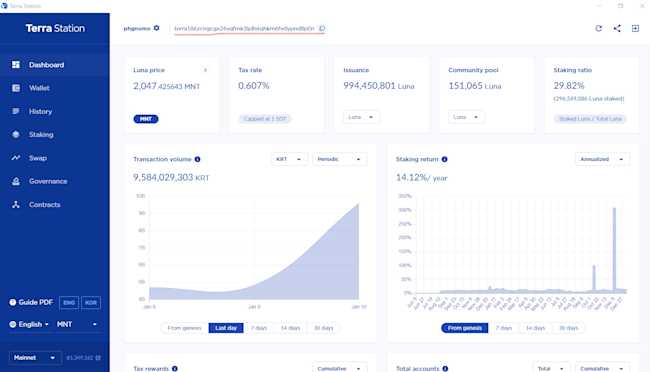
Task: Click the MNT badge on Luna price
Action: [x=146, y=119]
